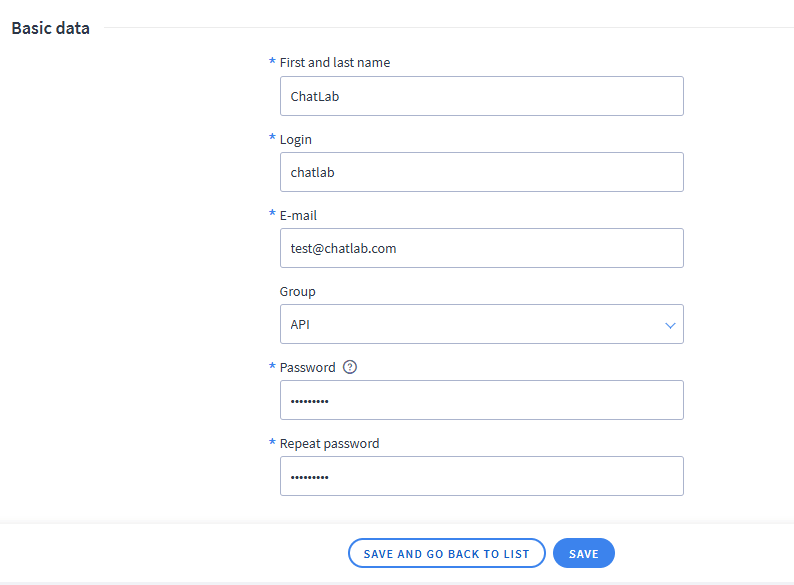Screen dimensions: 794x585
Task: Click the "Login" field label
Action: coord(296,139)
